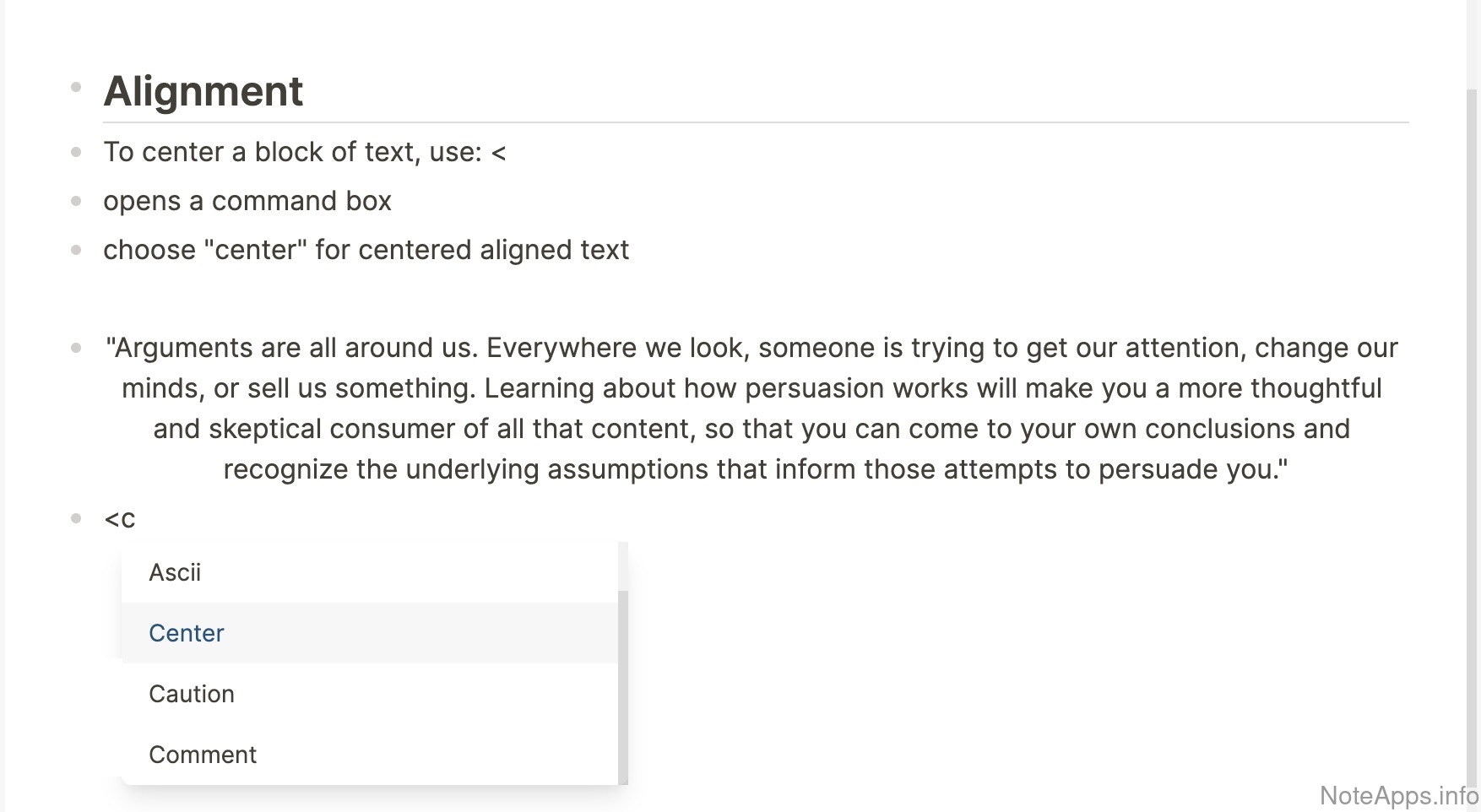The width and height of the screenshot is (1481, 812).
Task: Click the bullet beside the '<c' line
Action: (x=76, y=519)
